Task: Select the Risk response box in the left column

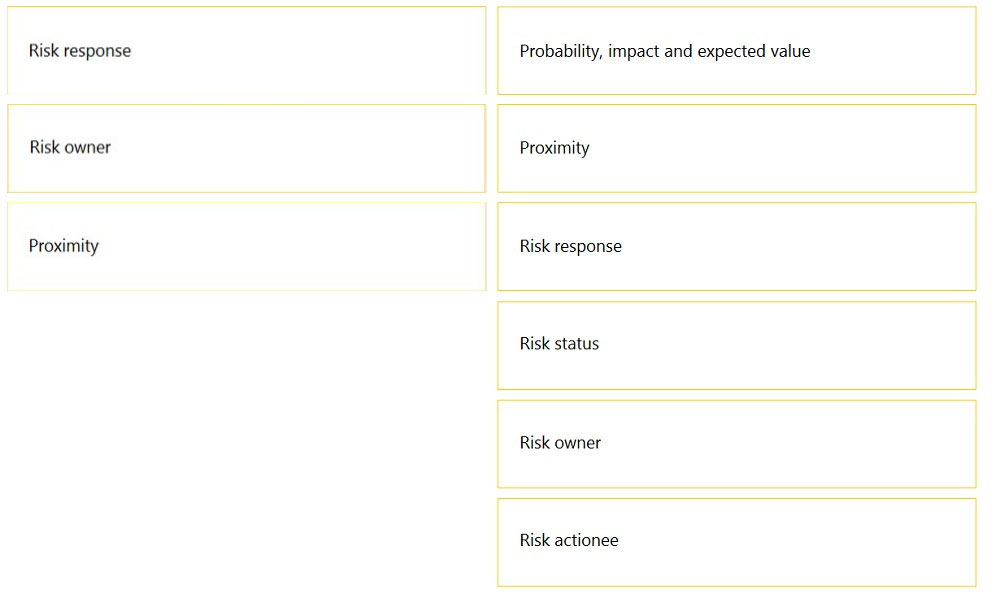Action: click(x=246, y=50)
